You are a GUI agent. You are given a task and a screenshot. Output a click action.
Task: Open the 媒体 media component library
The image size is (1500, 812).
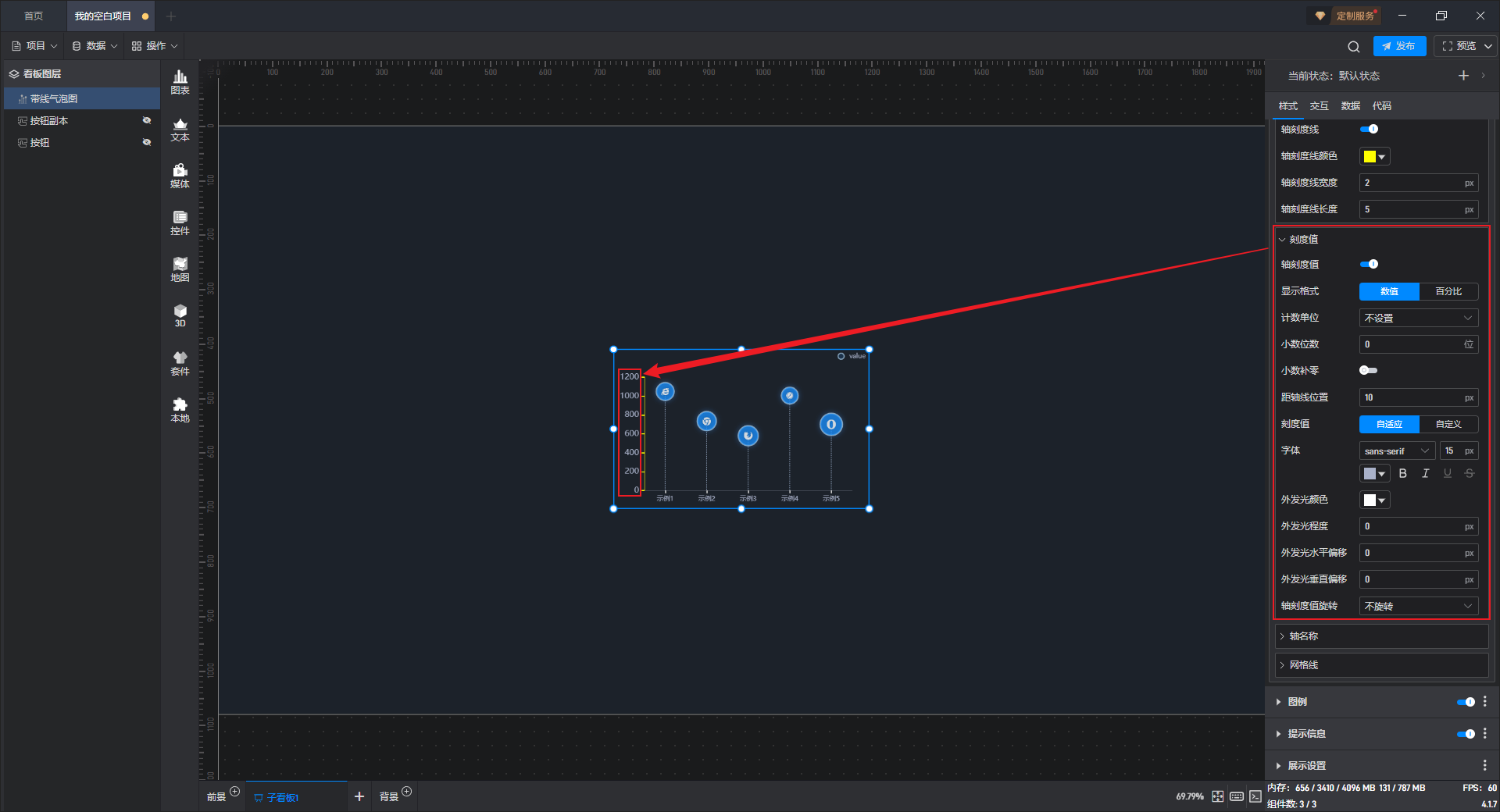click(180, 176)
